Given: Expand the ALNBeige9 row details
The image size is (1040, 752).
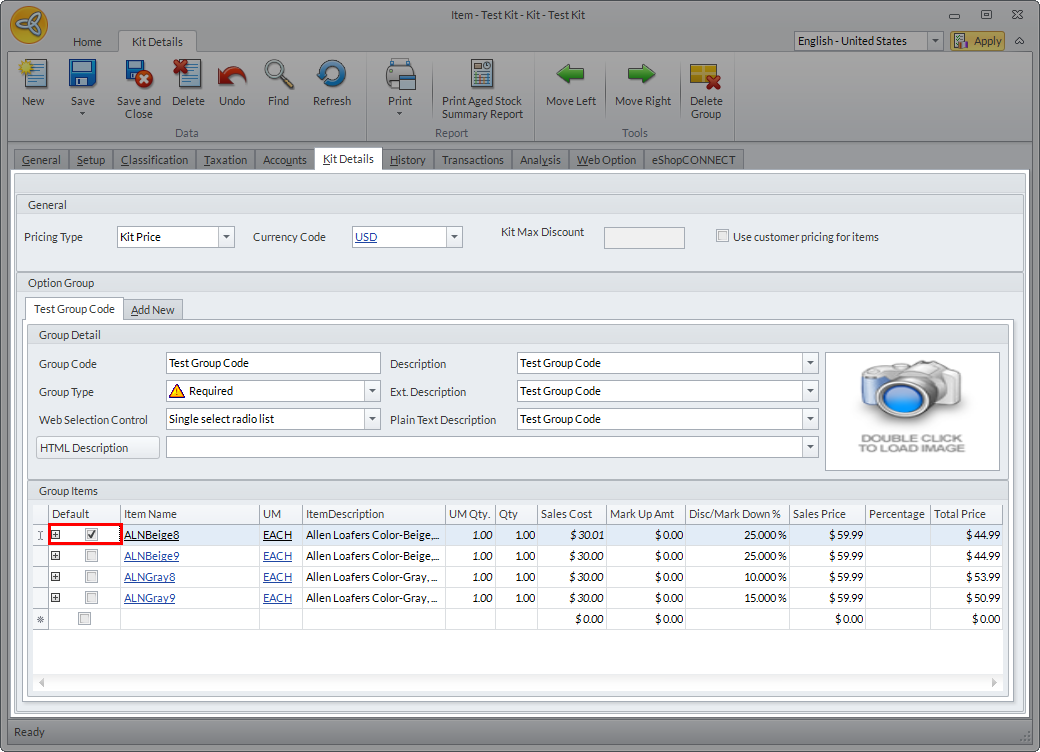Looking at the screenshot, I should point(56,556).
